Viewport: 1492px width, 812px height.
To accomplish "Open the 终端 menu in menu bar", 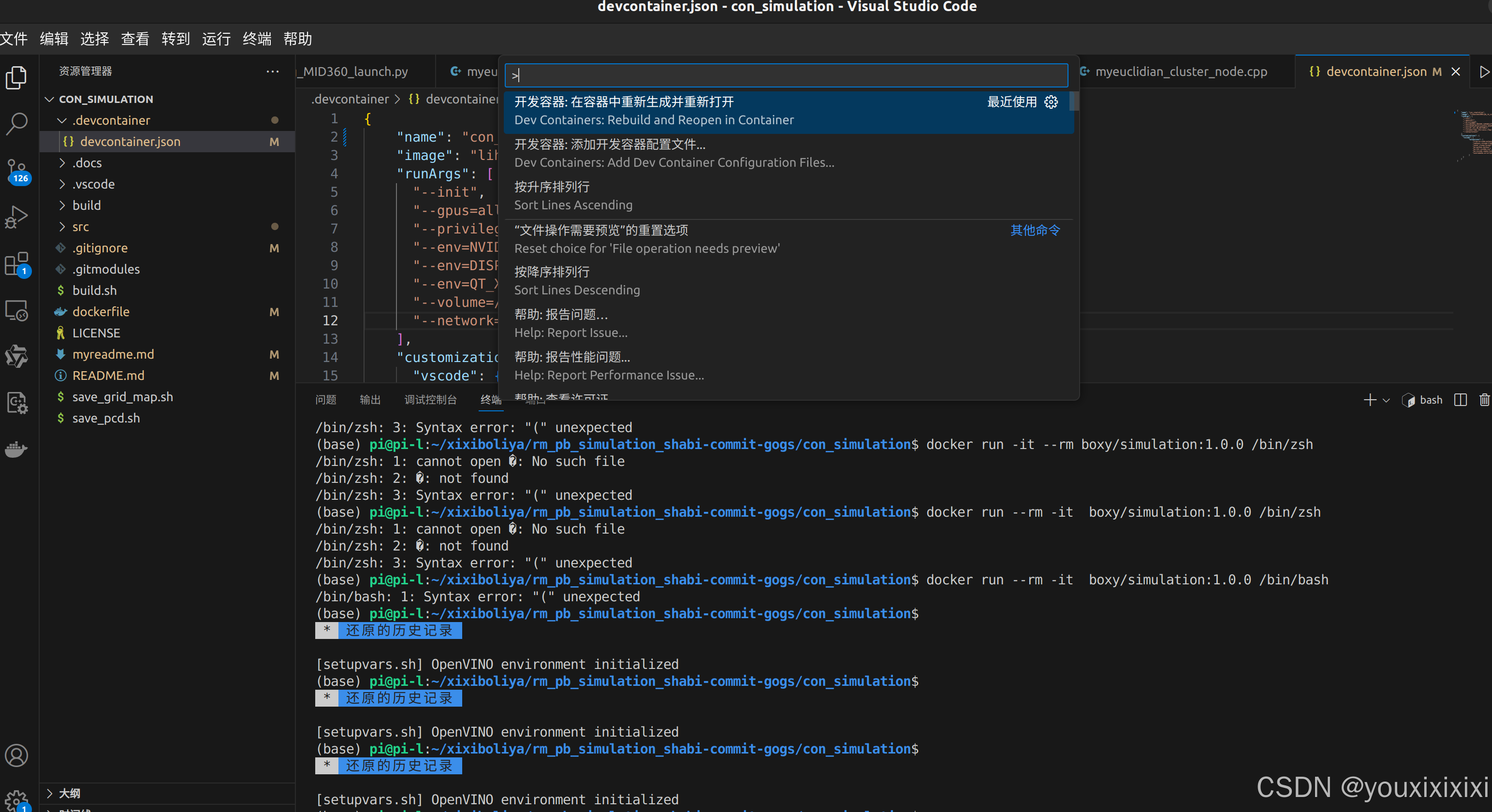I will 257,39.
